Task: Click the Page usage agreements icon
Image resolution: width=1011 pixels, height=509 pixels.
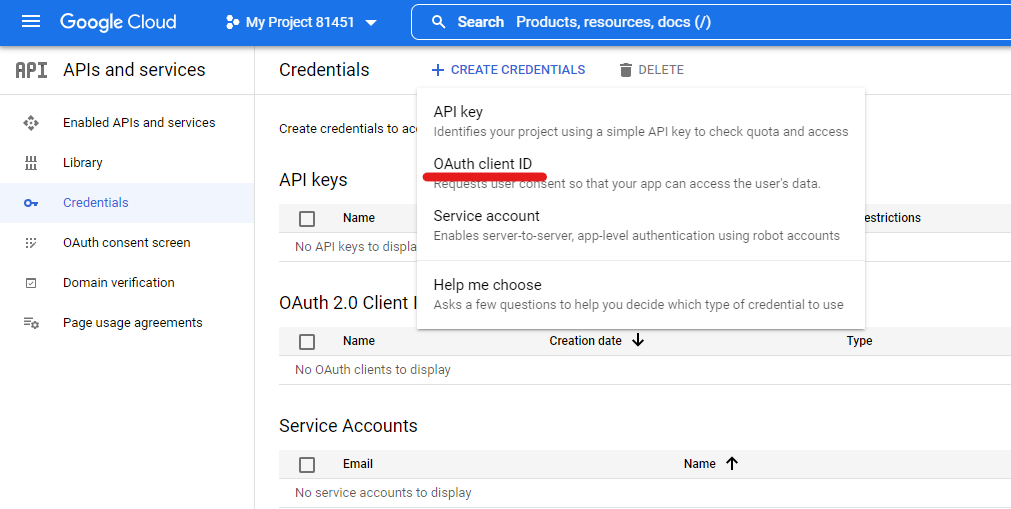Action: 32,323
